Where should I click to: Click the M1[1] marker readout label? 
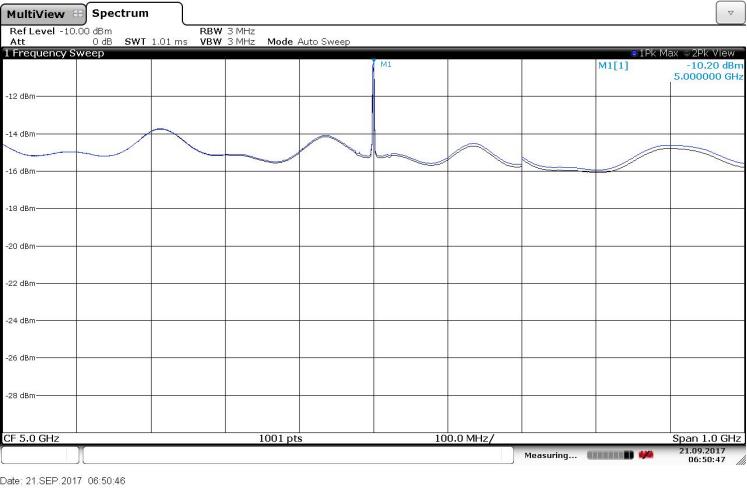pyautogui.click(x=613, y=66)
